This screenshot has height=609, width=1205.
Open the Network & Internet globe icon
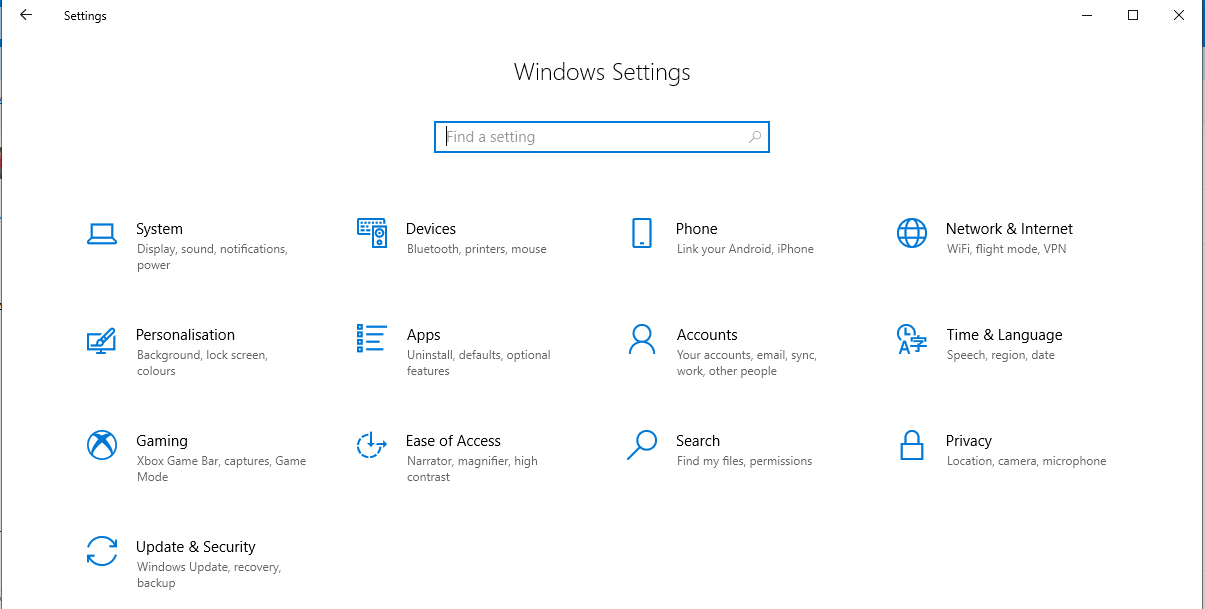pyautogui.click(x=912, y=233)
